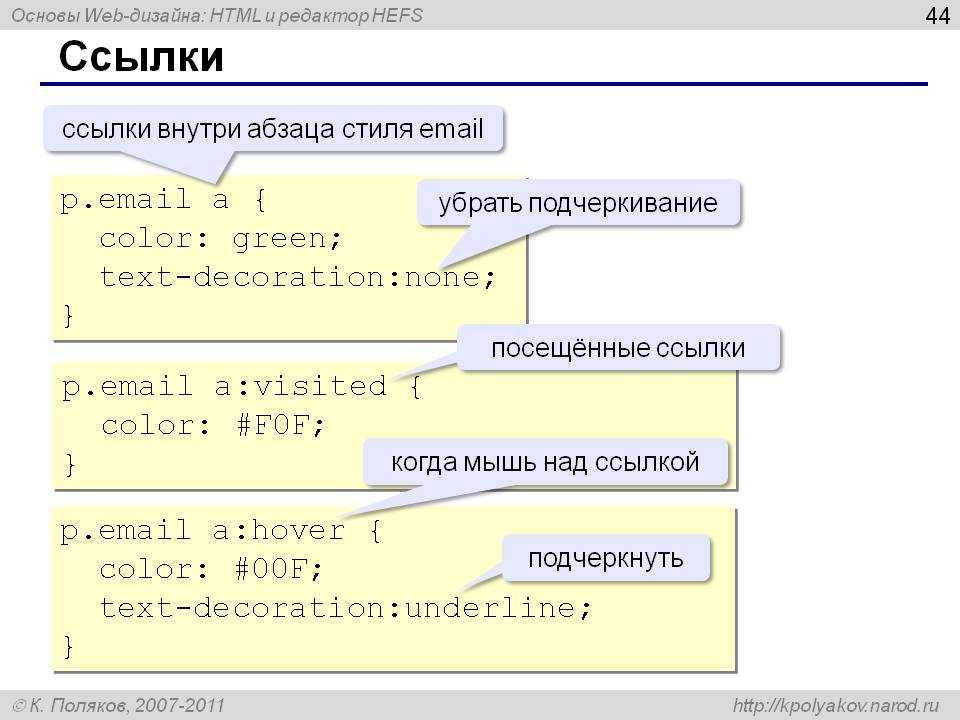Click the slide title "Ссылки"

pyautogui.click(x=141, y=56)
